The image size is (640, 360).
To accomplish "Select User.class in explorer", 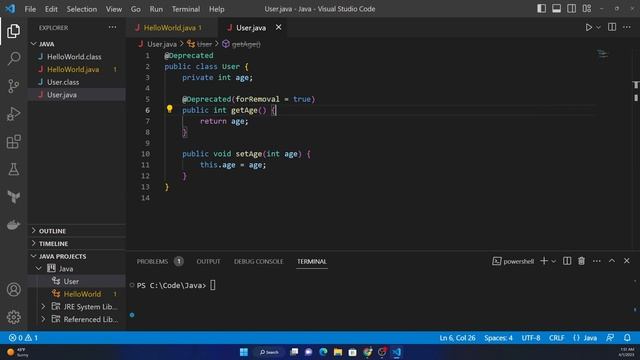I will click(63, 82).
